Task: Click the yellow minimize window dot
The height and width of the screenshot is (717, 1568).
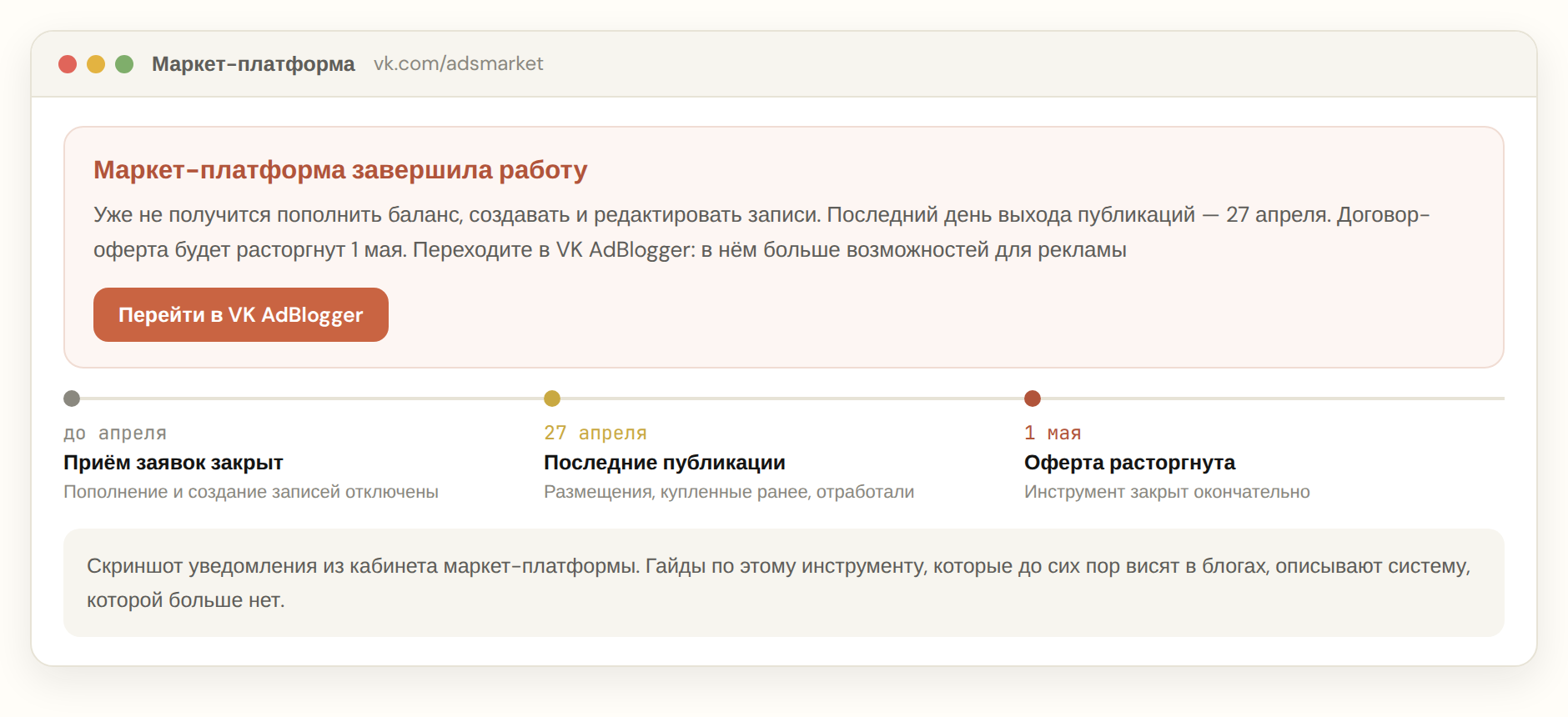Action: [96, 64]
